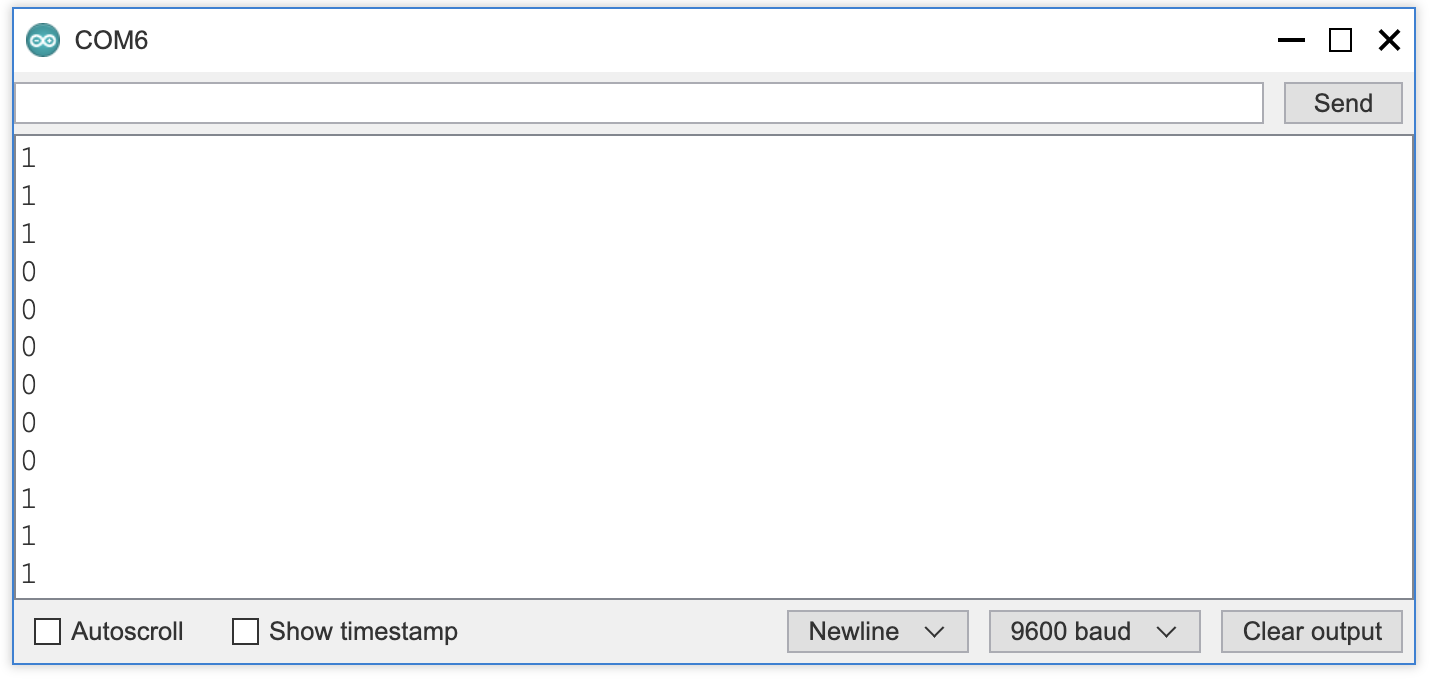Viewport: 1430px width, 682px height.
Task: Click the Show timestamp label text
Action: [x=363, y=632]
